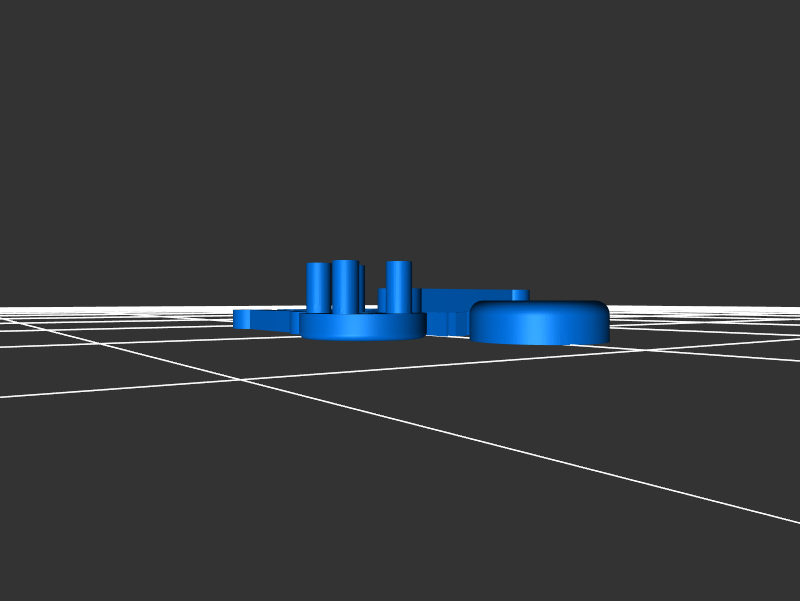Click the grid line intersection front-left of model
Image resolution: width=800 pixels, height=601 pixels.
tap(240, 380)
